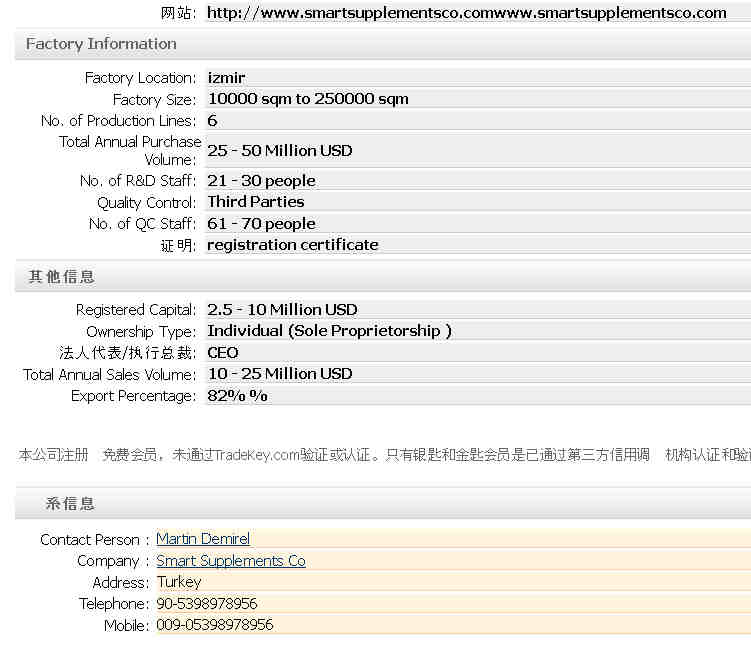
Task: Open the Martin Demirel contact link
Action: (x=203, y=539)
